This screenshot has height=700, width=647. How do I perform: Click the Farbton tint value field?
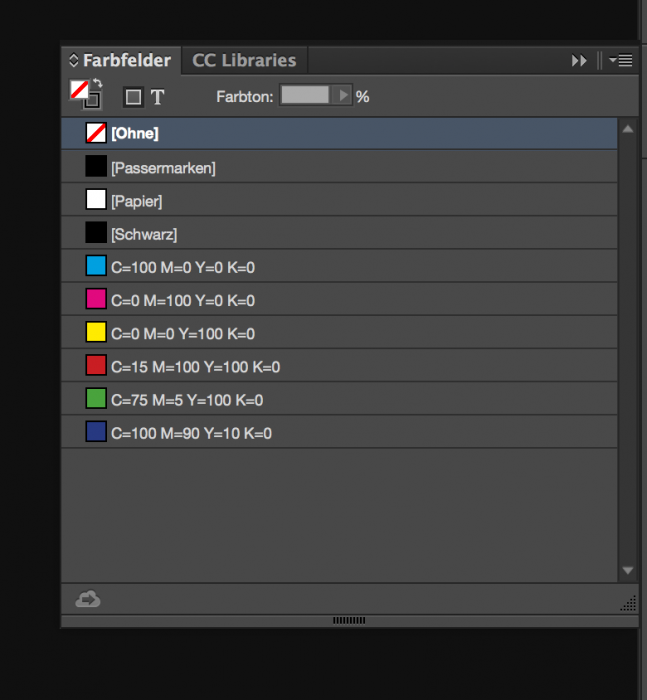[x=305, y=95]
